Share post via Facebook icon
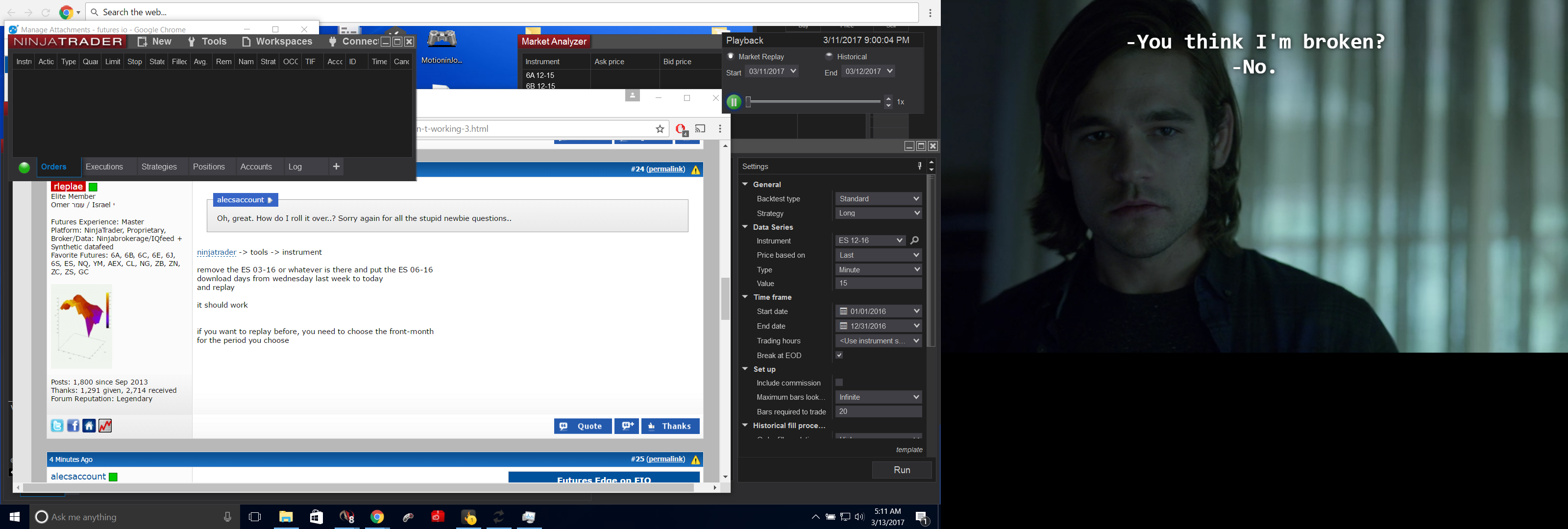 pyautogui.click(x=73, y=426)
